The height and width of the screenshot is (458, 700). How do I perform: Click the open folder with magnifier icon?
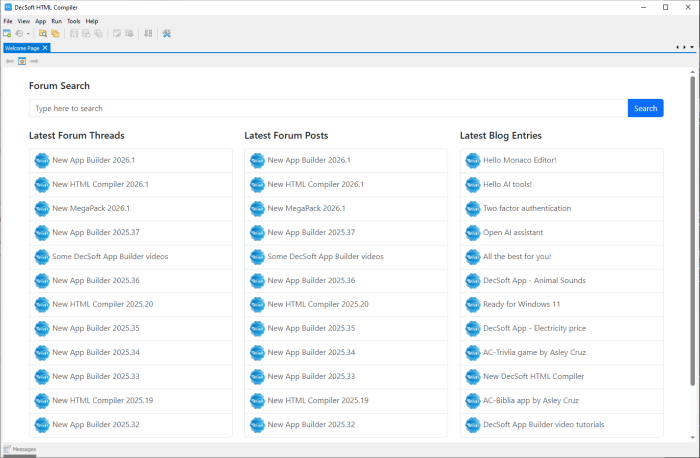pyautogui.click(x=43, y=33)
